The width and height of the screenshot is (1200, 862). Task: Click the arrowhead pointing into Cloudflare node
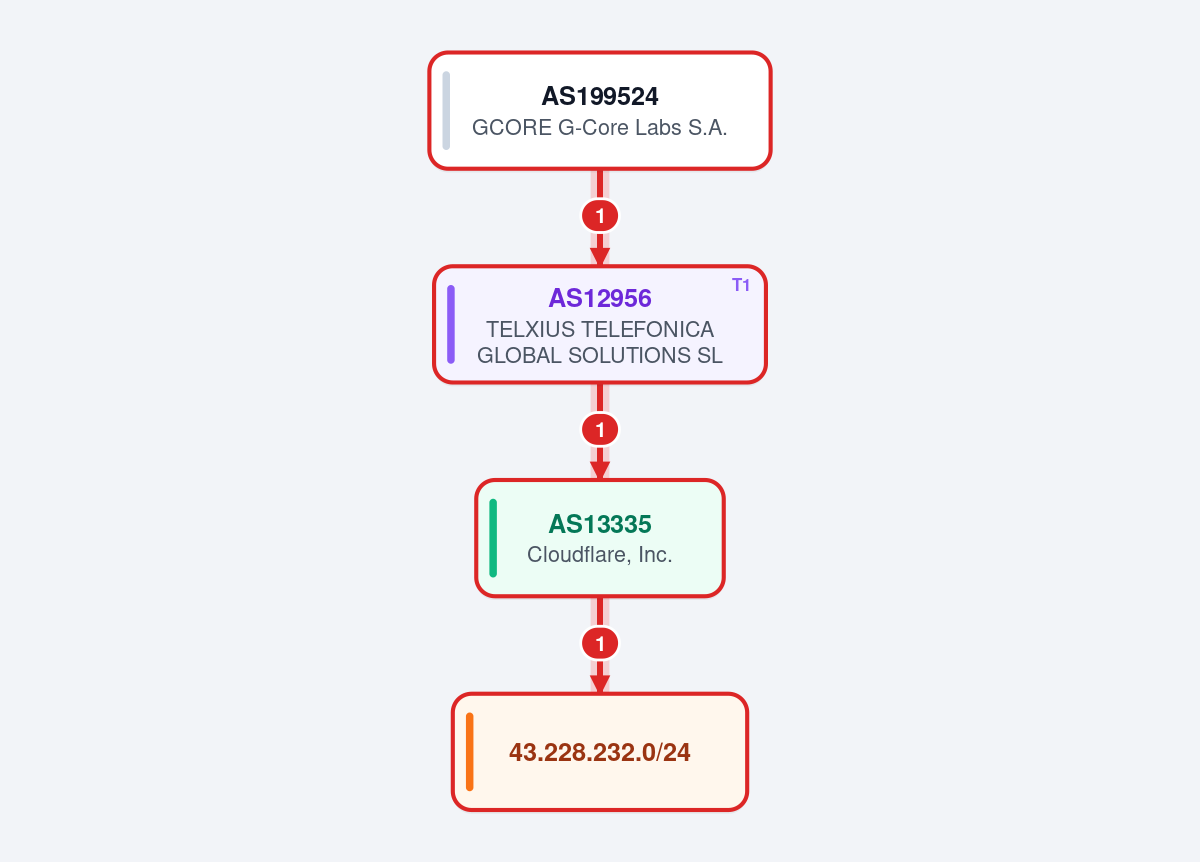(x=600, y=471)
